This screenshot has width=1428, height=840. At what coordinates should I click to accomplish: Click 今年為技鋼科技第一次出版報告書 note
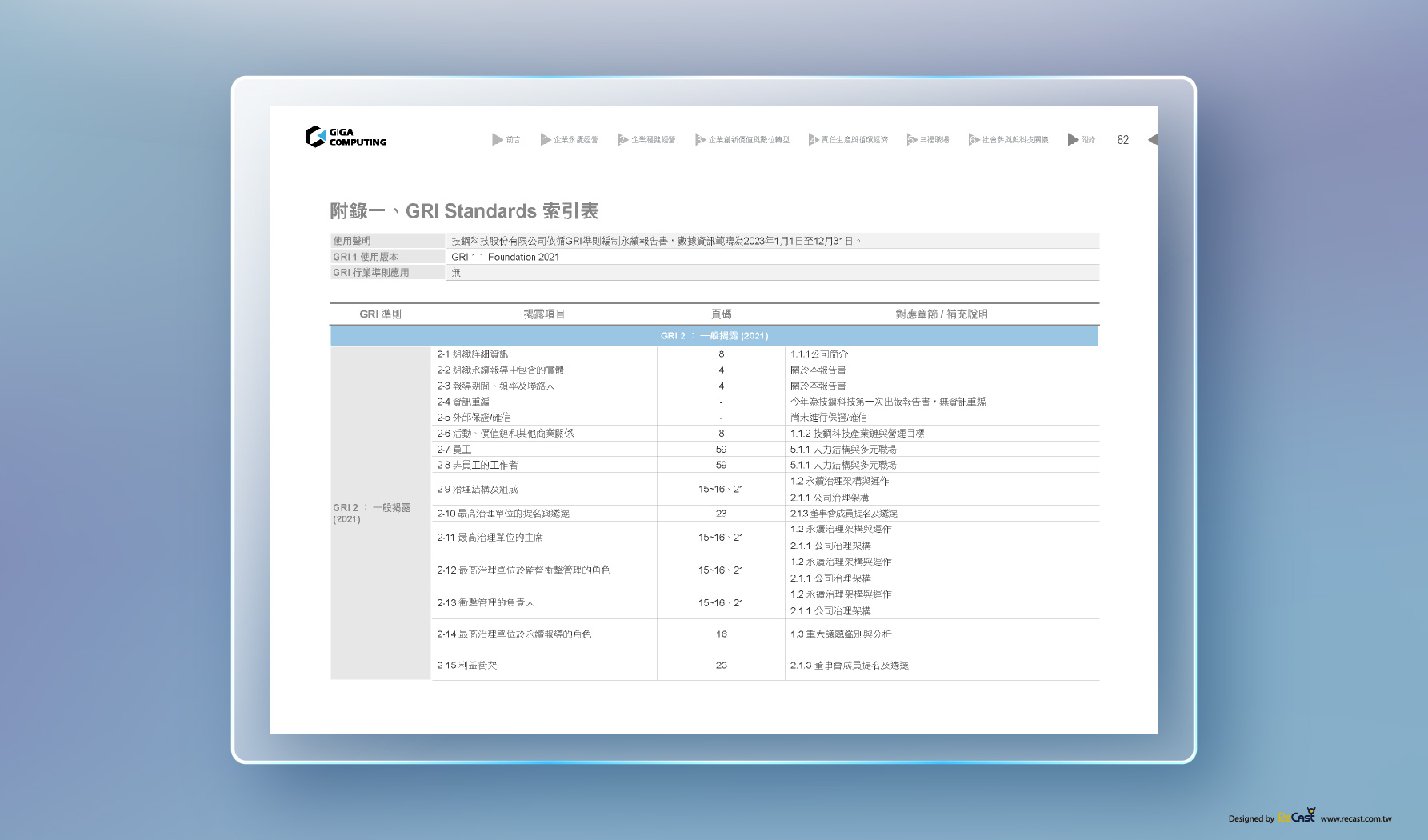point(888,402)
